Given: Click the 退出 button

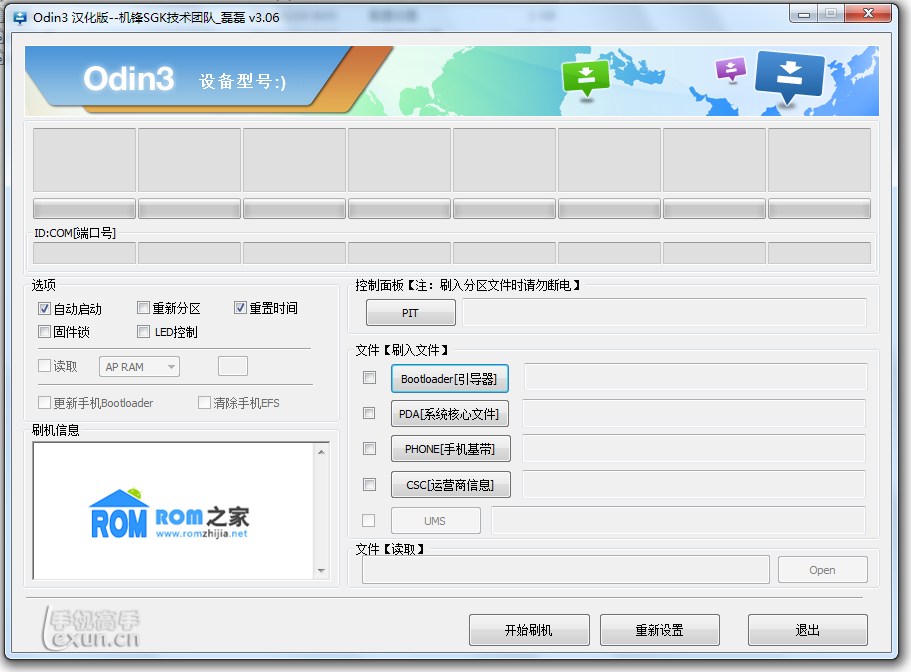Looking at the screenshot, I should (x=808, y=630).
